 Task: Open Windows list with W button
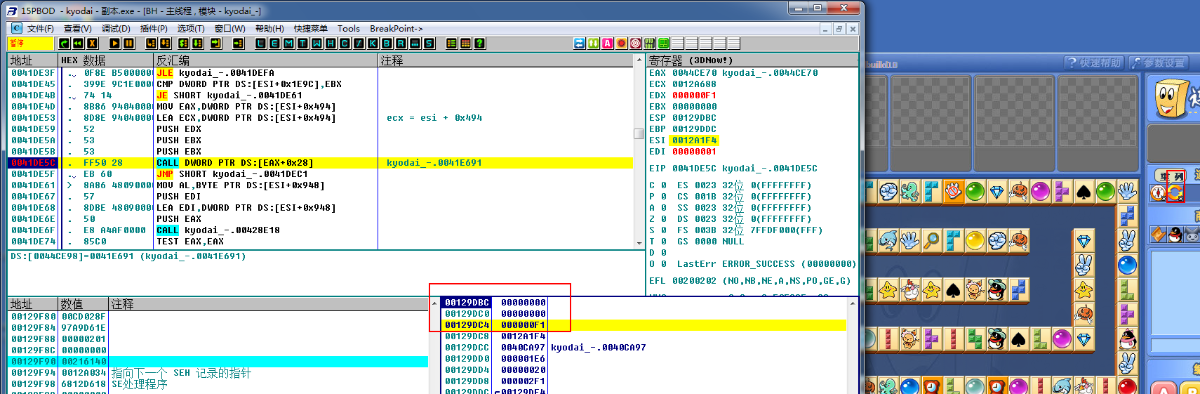click(316, 43)
